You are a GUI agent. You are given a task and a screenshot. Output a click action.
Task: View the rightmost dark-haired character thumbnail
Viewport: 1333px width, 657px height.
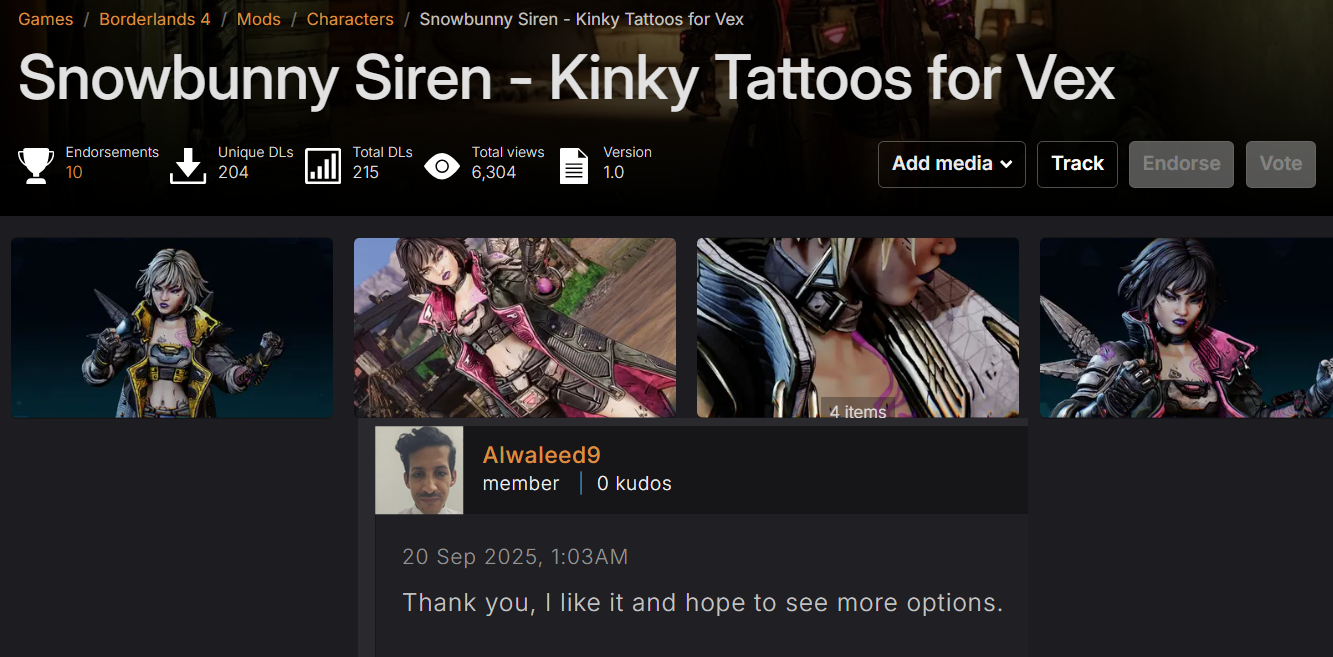pyautogui.click(x=1186, y=327)
